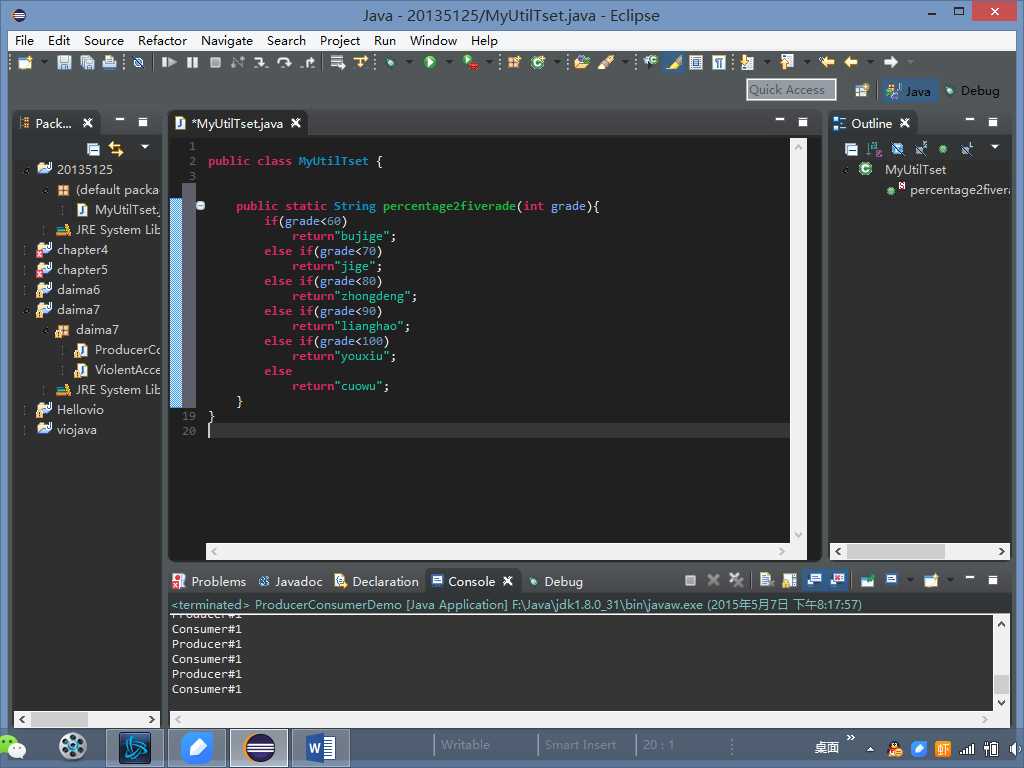Screen dimensions: 1024x768
Task: Click the Open Type folder icon
Action: coord(582,63)
